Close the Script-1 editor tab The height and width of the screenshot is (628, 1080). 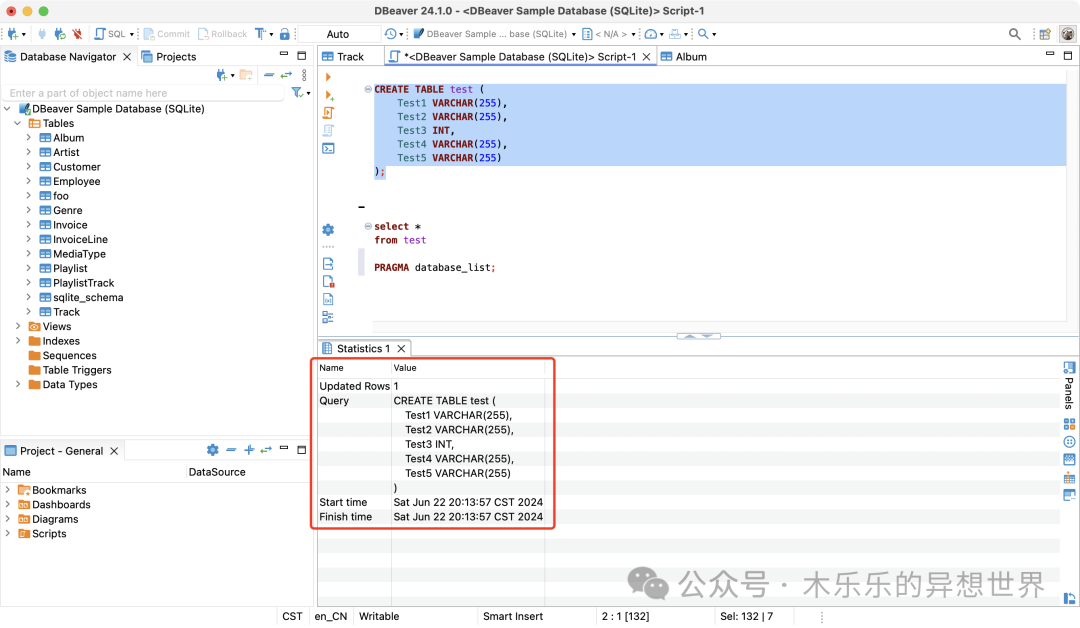[646, 56]
